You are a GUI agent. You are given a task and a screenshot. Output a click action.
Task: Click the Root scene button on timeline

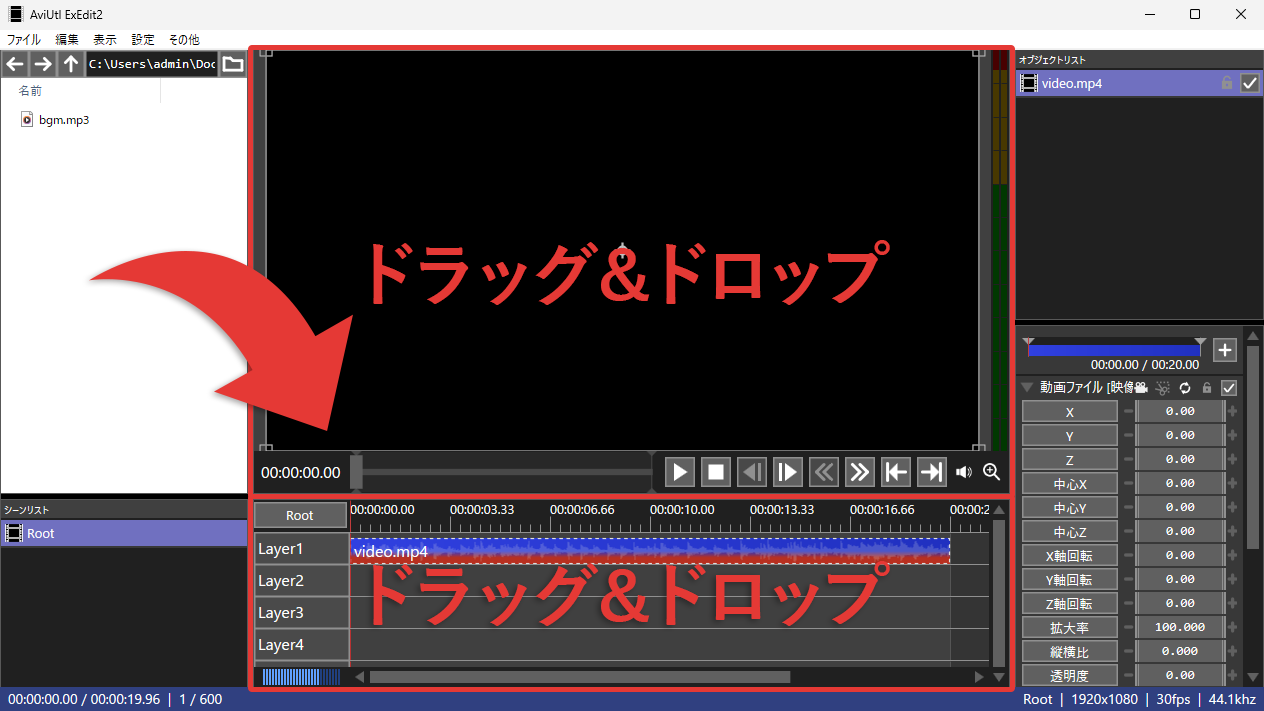pos(300,515)
